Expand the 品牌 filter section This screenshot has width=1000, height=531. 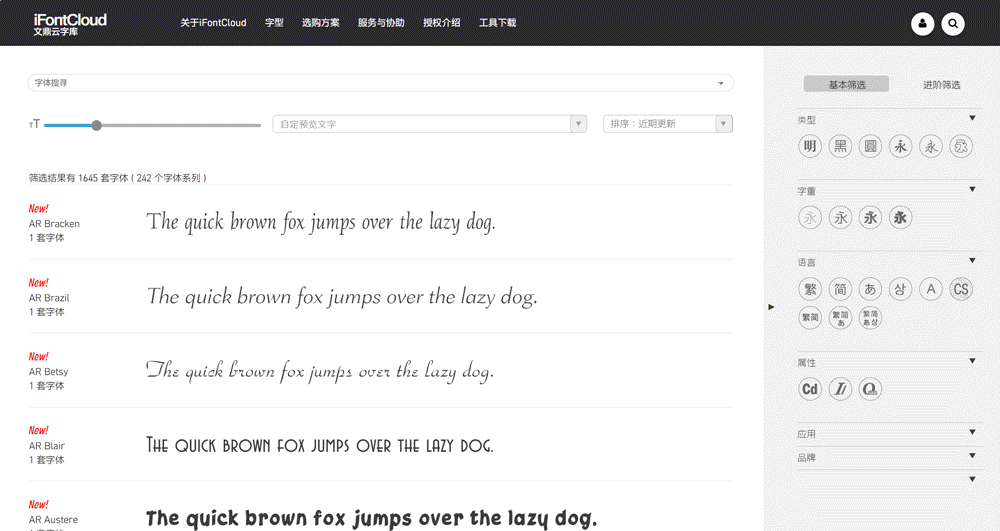click(x=972, y=456)
